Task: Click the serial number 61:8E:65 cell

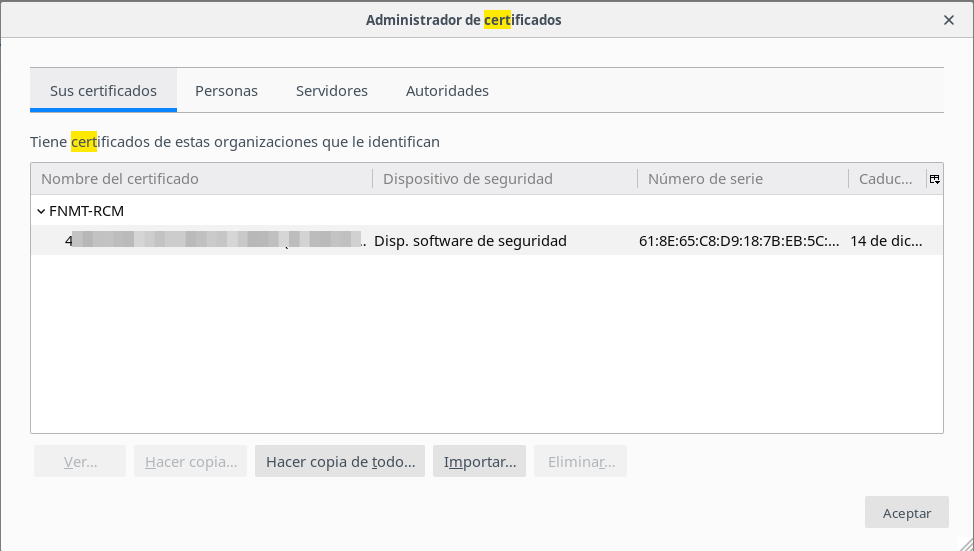Action: (x=739, y=241)
